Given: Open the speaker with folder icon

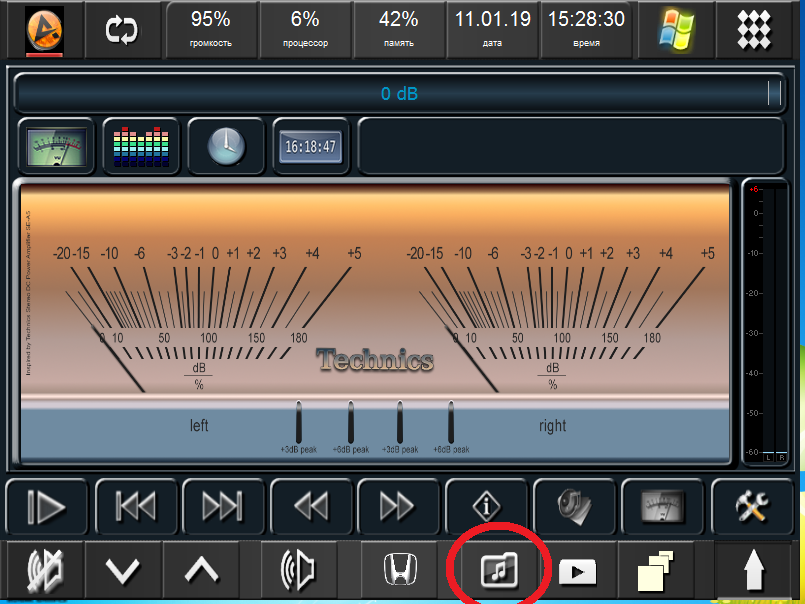Looking at the screenshot, I should click(574, 507).
